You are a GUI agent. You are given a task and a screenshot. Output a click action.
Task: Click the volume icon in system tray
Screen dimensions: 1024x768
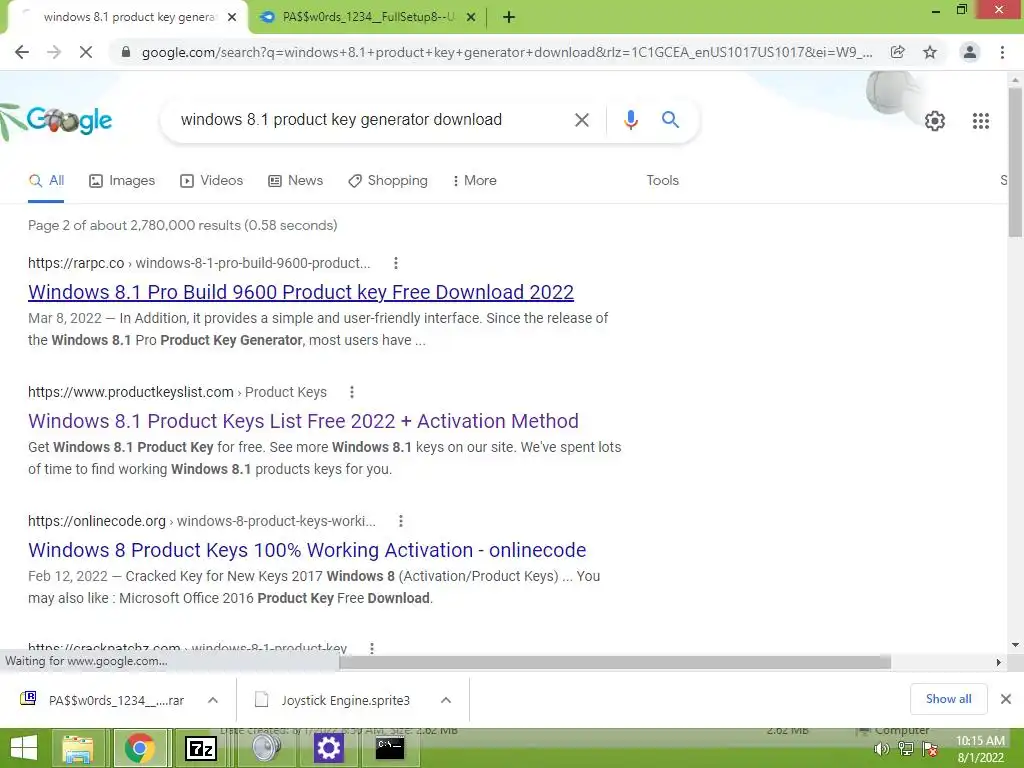tap(882, 750)
